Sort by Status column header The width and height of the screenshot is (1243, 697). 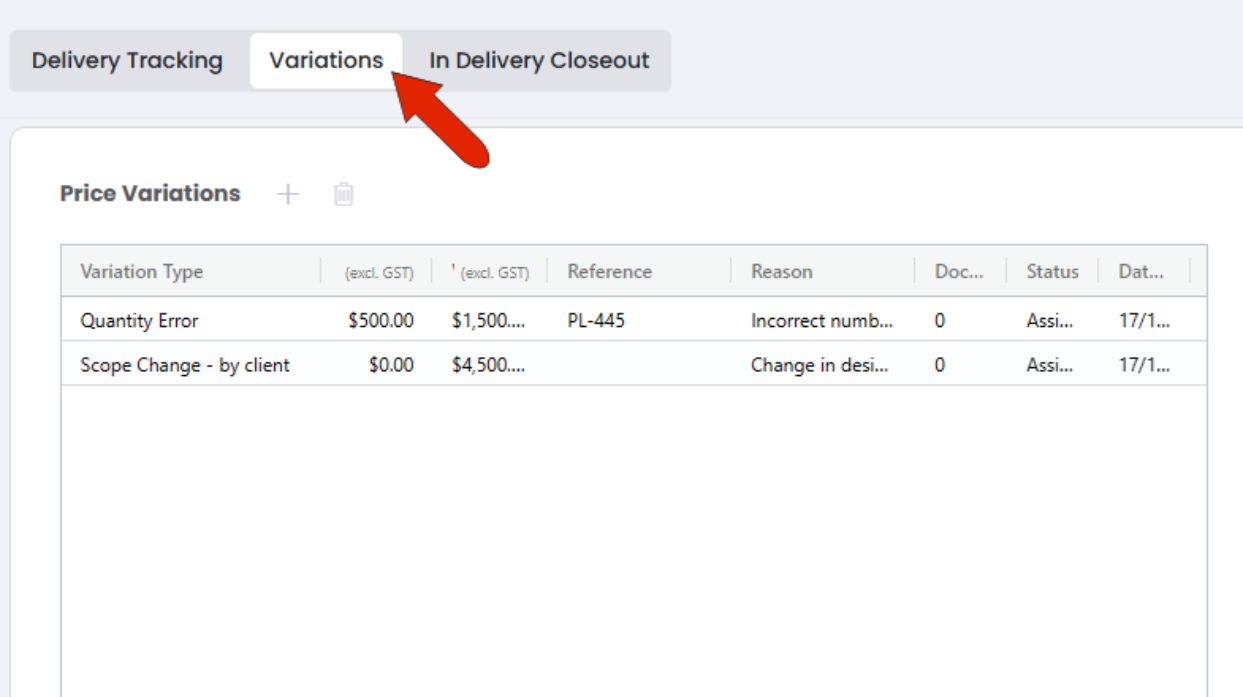(x=1052, y=271)
